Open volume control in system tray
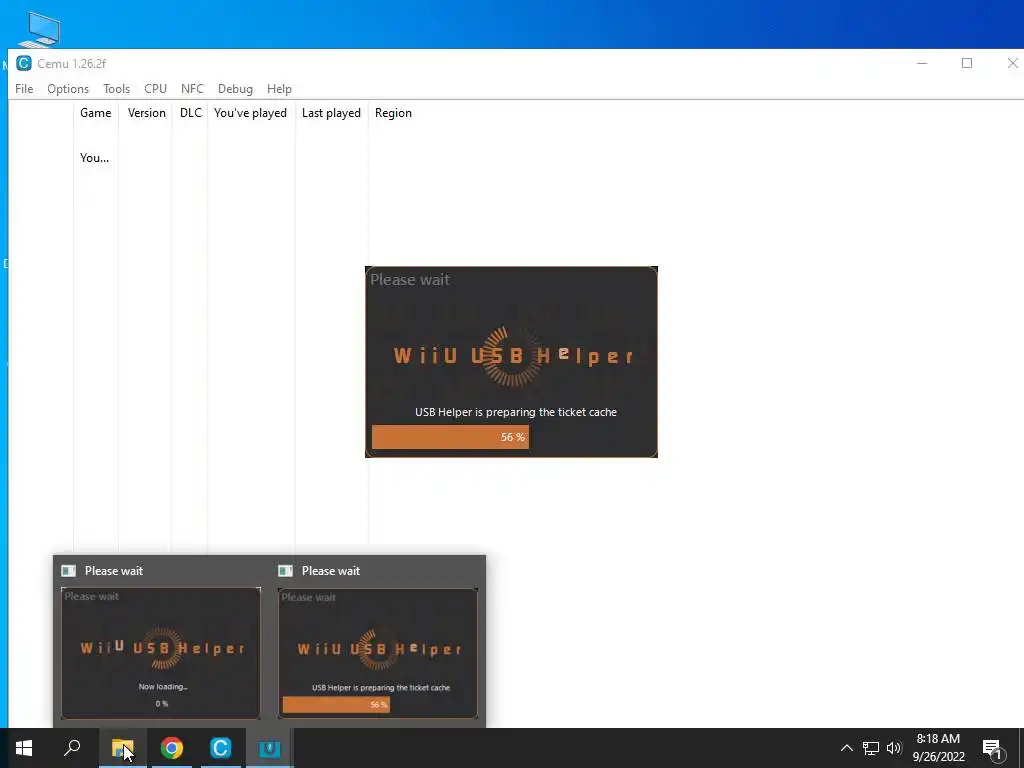Viewport: 1024px width, 768px height. pos(894,748)
